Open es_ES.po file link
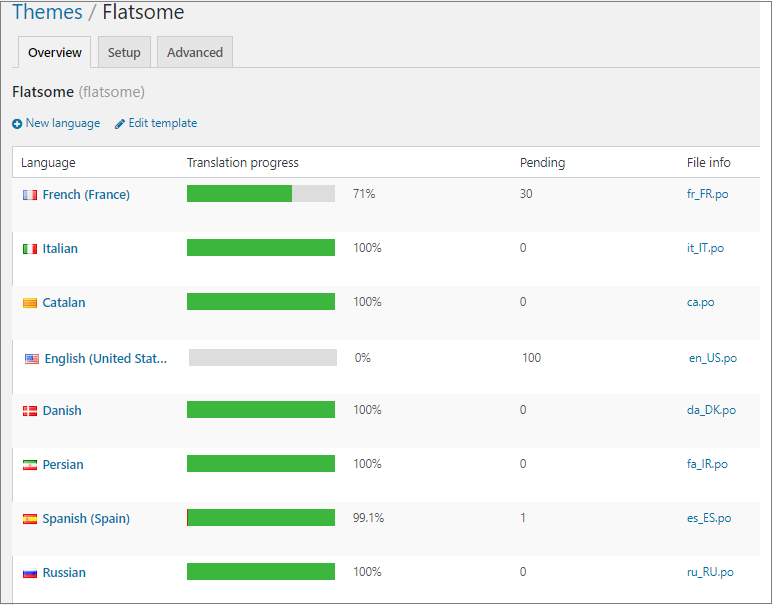 (x=709, y=518)
